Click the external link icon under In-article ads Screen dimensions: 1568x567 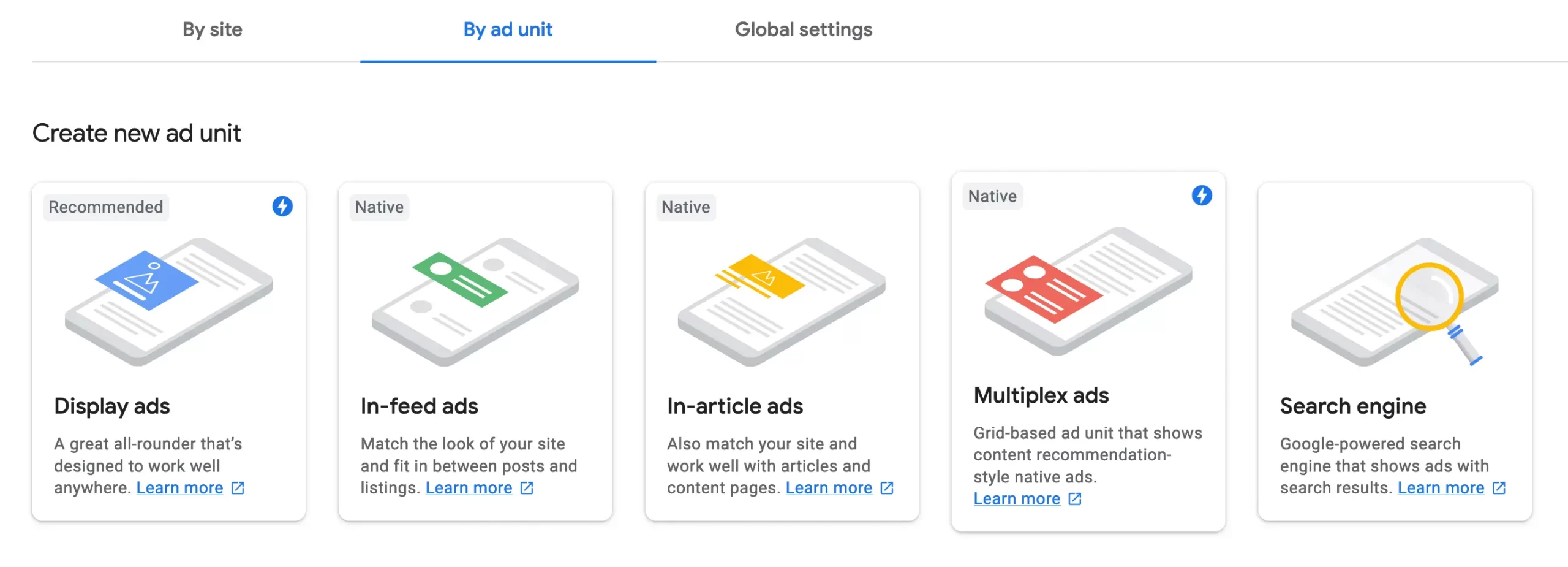click(887, 488)
